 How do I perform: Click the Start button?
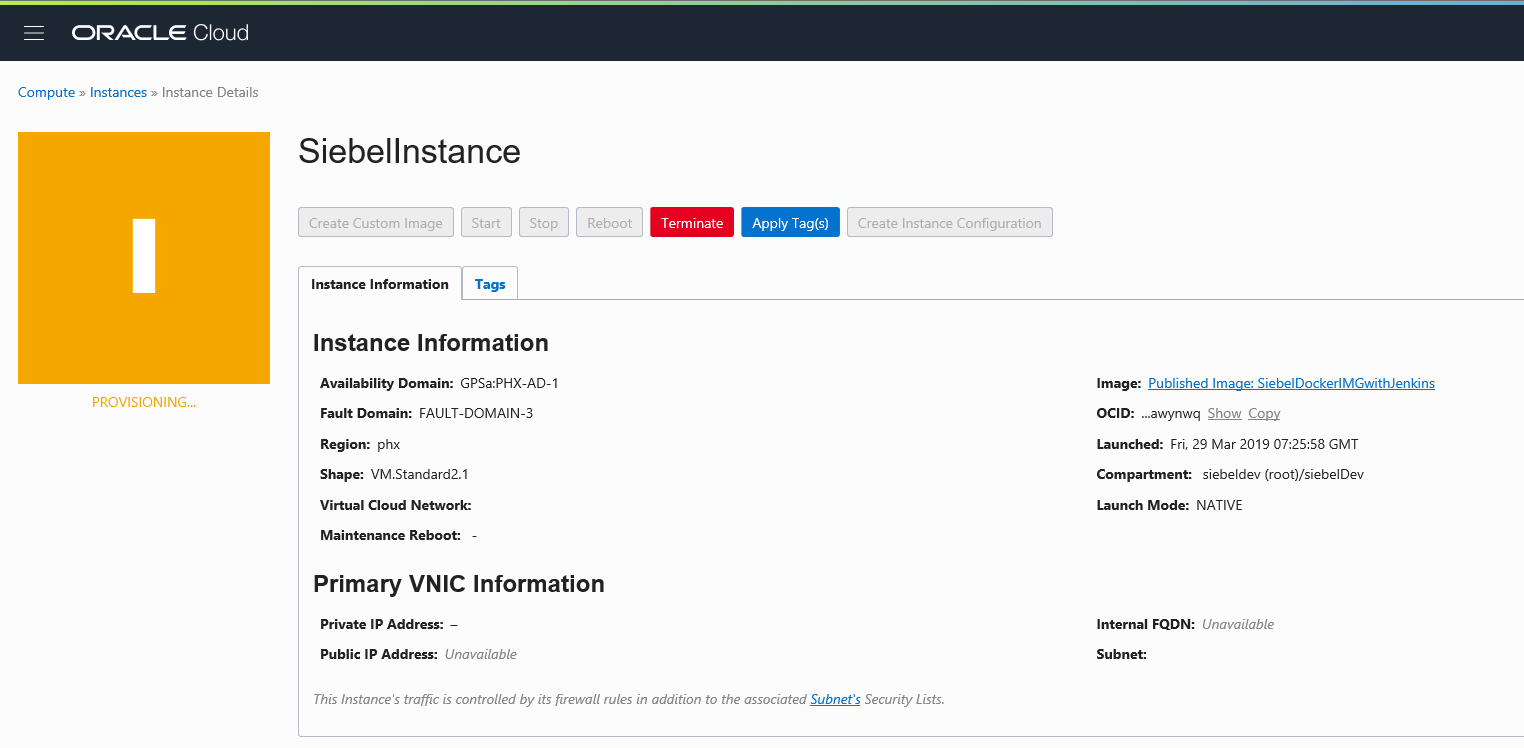(x=486, y=221)
